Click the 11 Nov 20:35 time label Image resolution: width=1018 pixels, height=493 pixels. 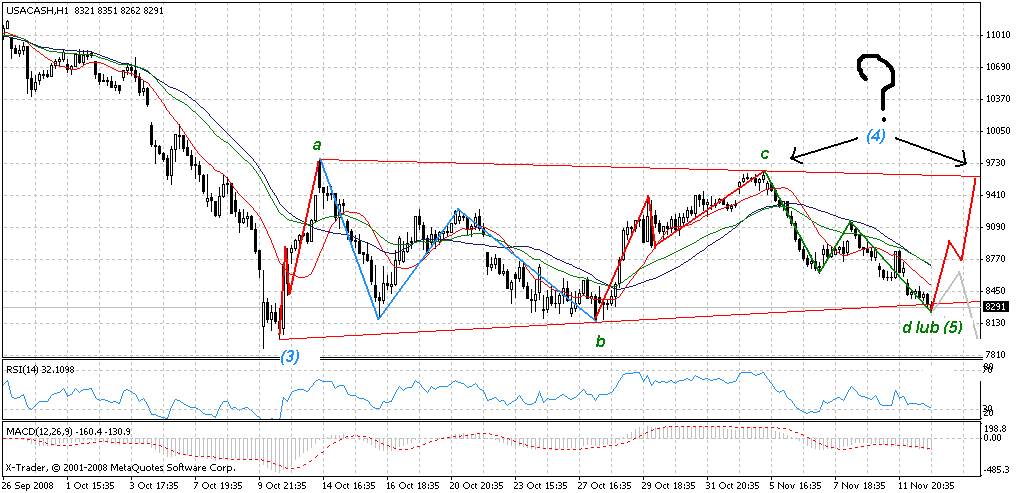pos(926,485)
